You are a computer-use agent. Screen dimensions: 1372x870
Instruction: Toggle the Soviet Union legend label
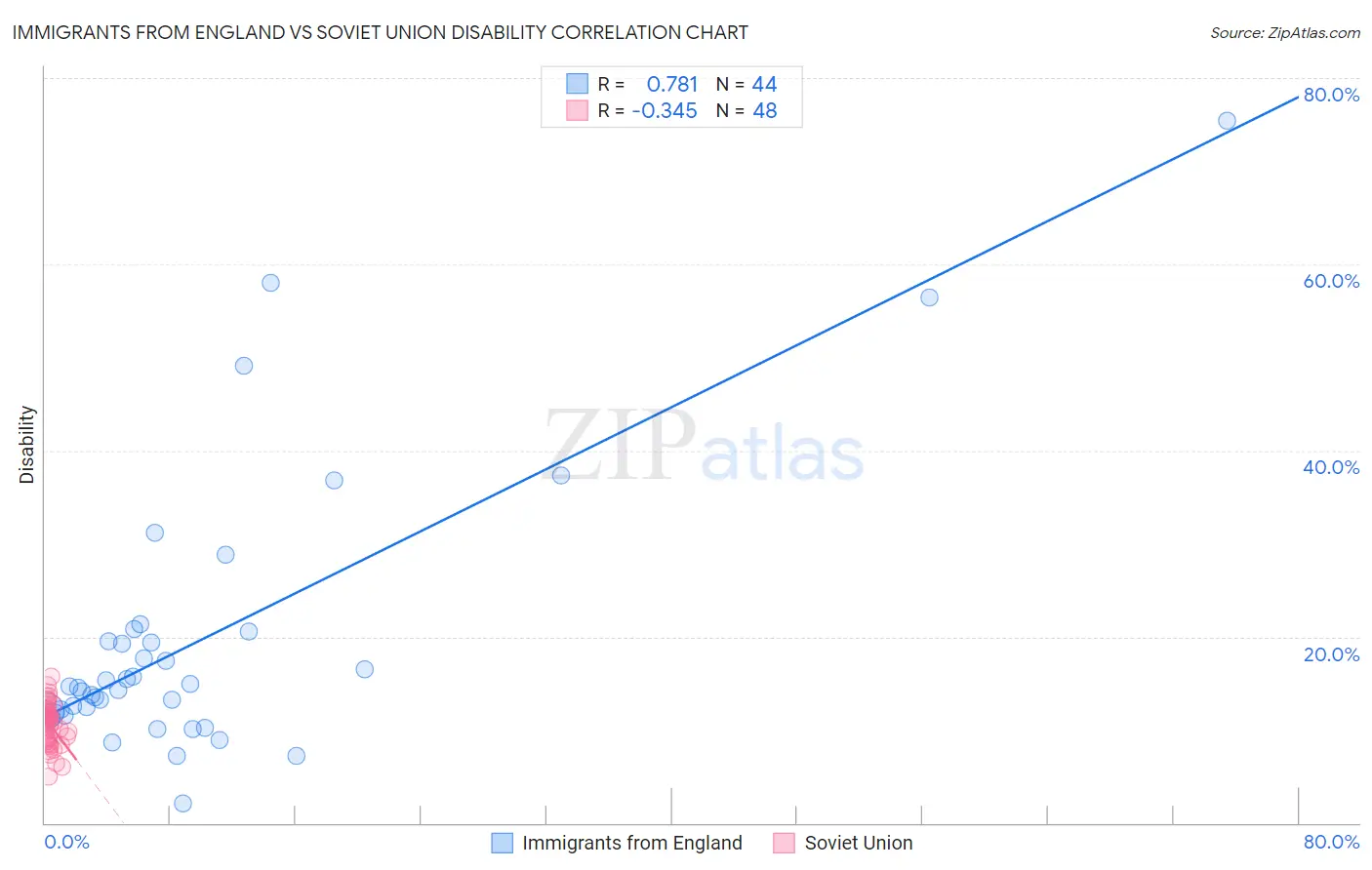coord(859,843)
